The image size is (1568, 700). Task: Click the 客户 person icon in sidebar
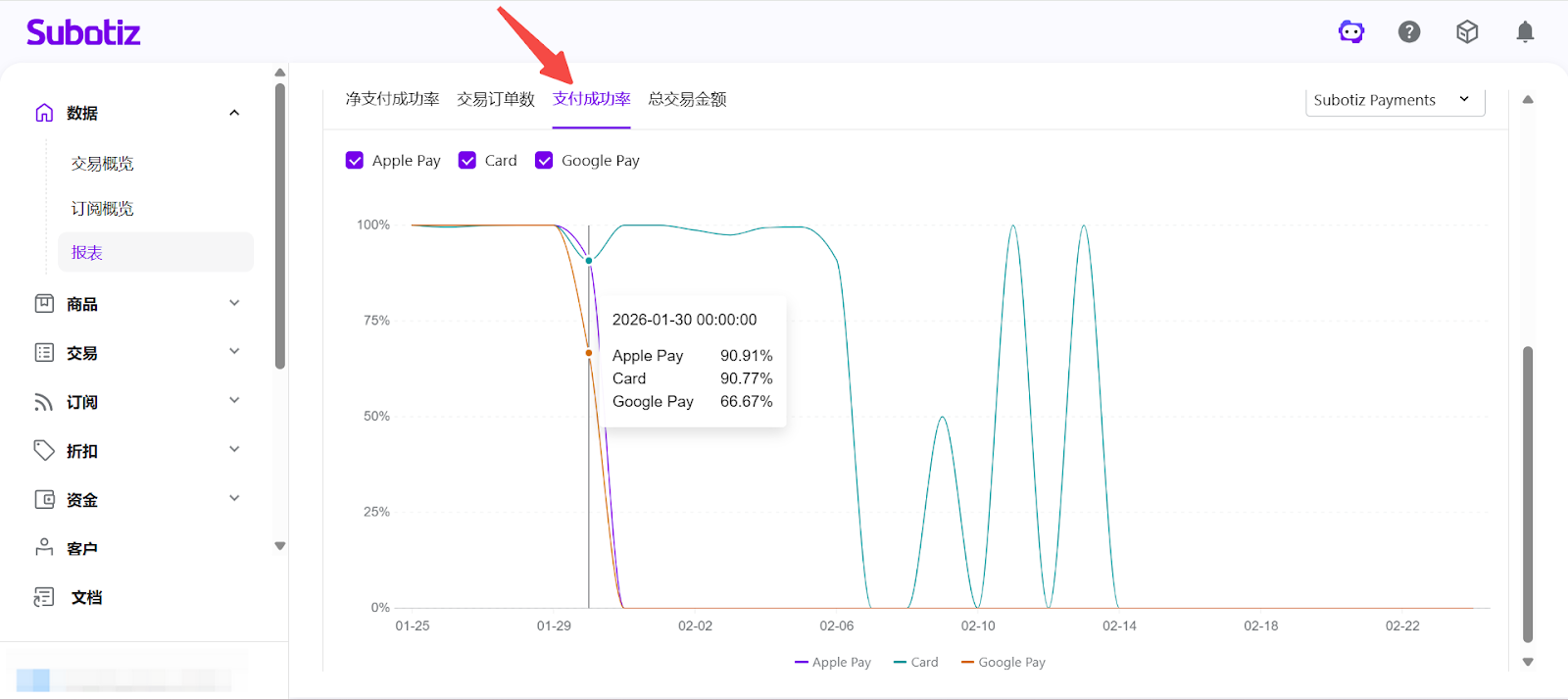coord(44,548)
